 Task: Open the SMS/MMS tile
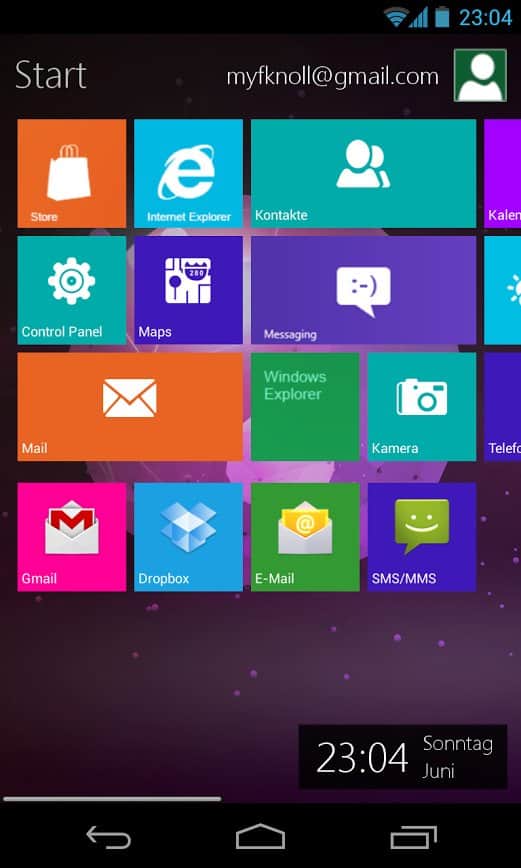click(x=422, y=537)
